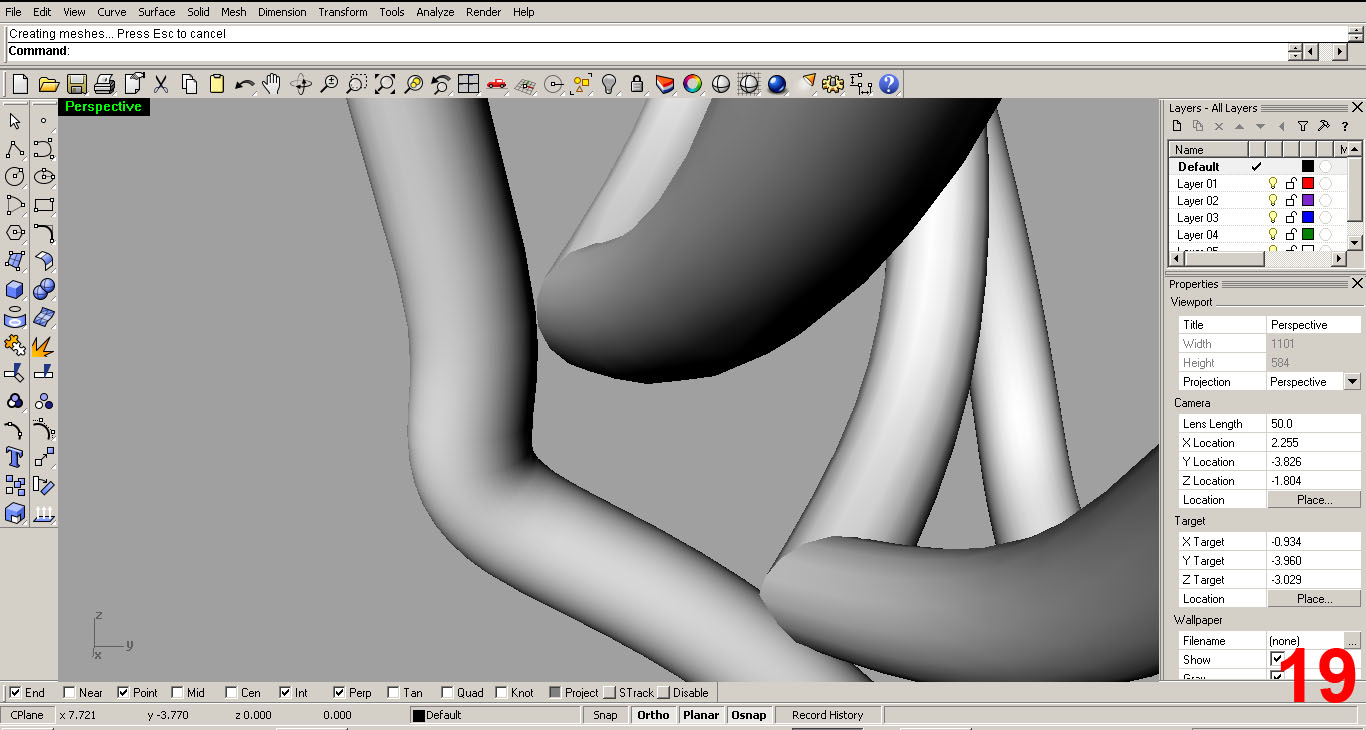Click the wallpaper Filename browse button

pyautogui.click(x=1353, y=641)
